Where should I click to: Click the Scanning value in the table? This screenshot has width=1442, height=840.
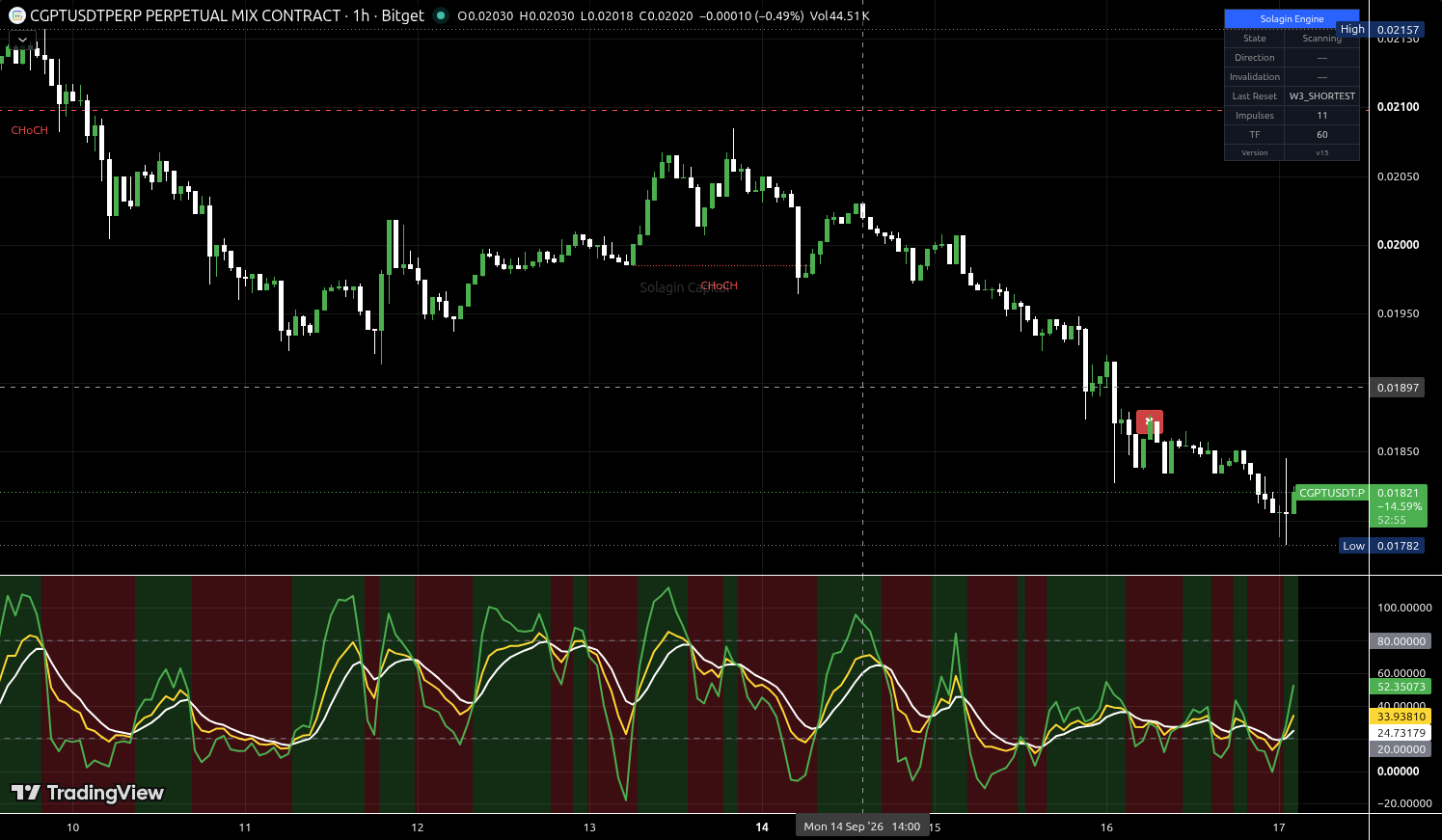1322,39
